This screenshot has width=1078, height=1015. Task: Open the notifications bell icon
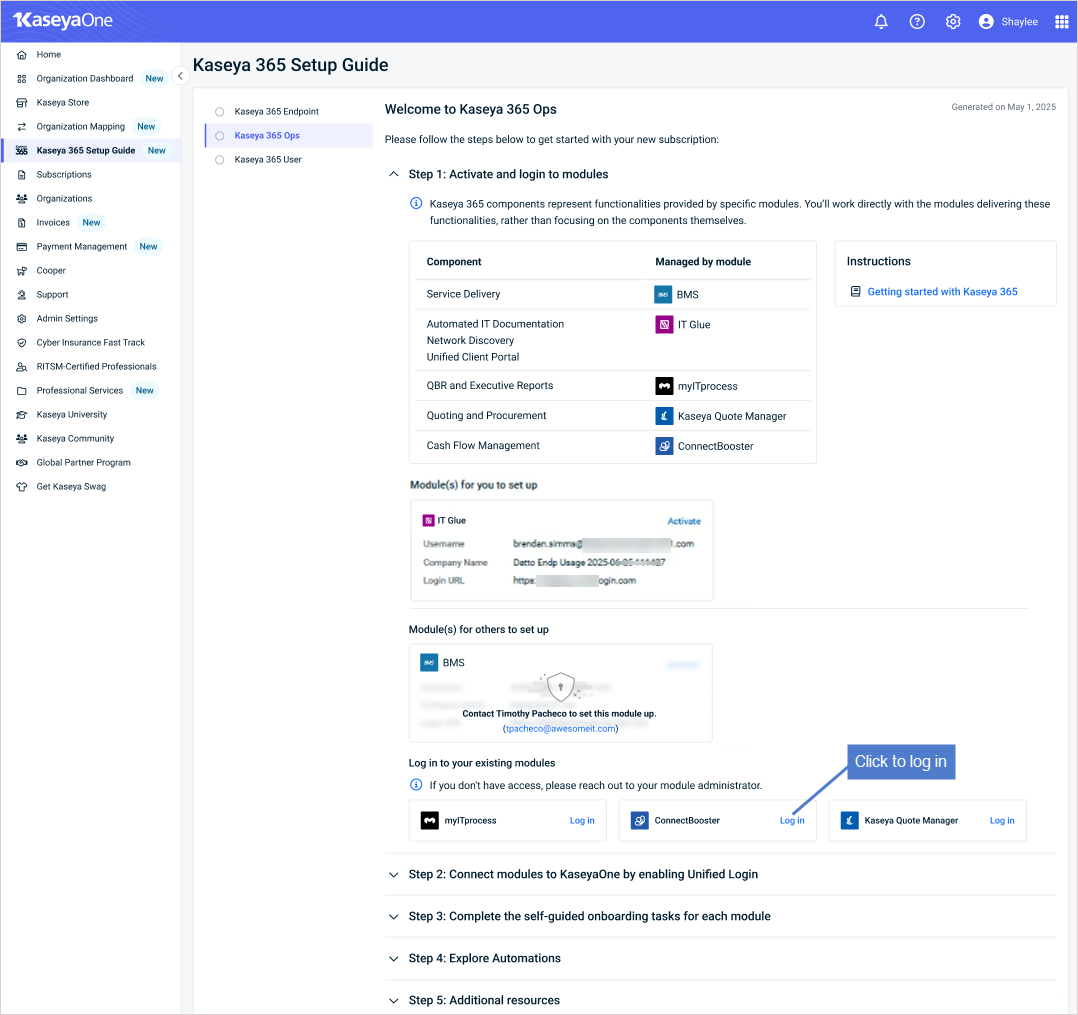[x=881, y=21]
